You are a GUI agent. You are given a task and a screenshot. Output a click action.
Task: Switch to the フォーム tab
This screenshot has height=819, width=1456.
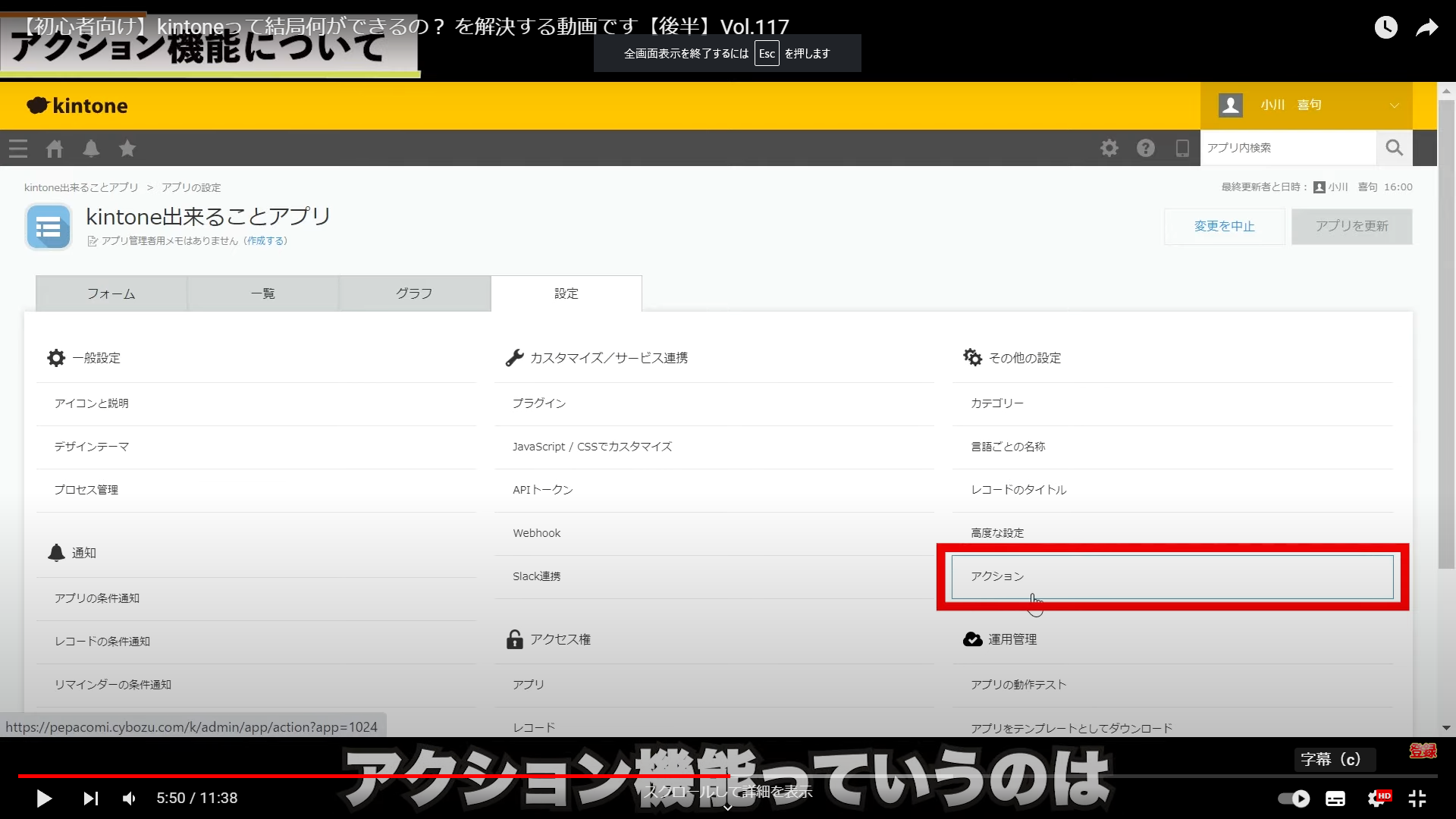pyautogui.click(x=111, y=293)
